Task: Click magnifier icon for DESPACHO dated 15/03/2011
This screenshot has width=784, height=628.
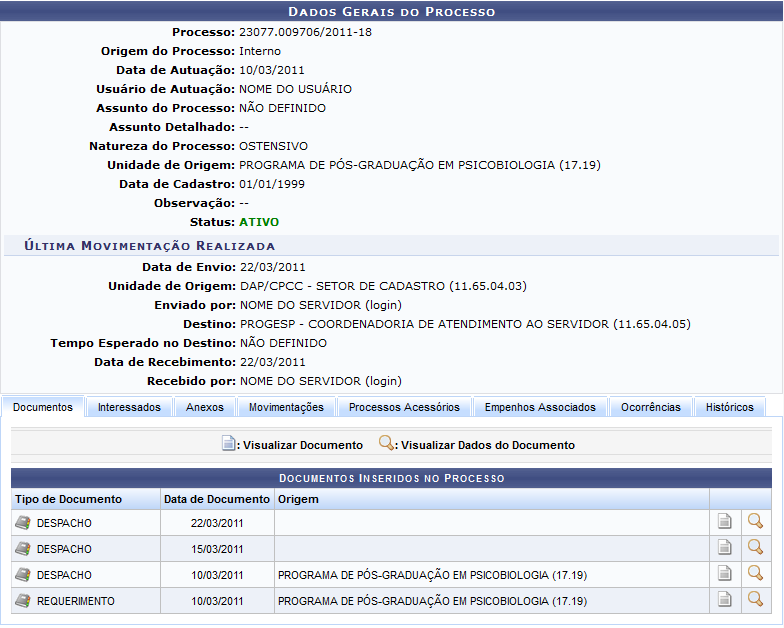Action: click(x=755, y=547)
